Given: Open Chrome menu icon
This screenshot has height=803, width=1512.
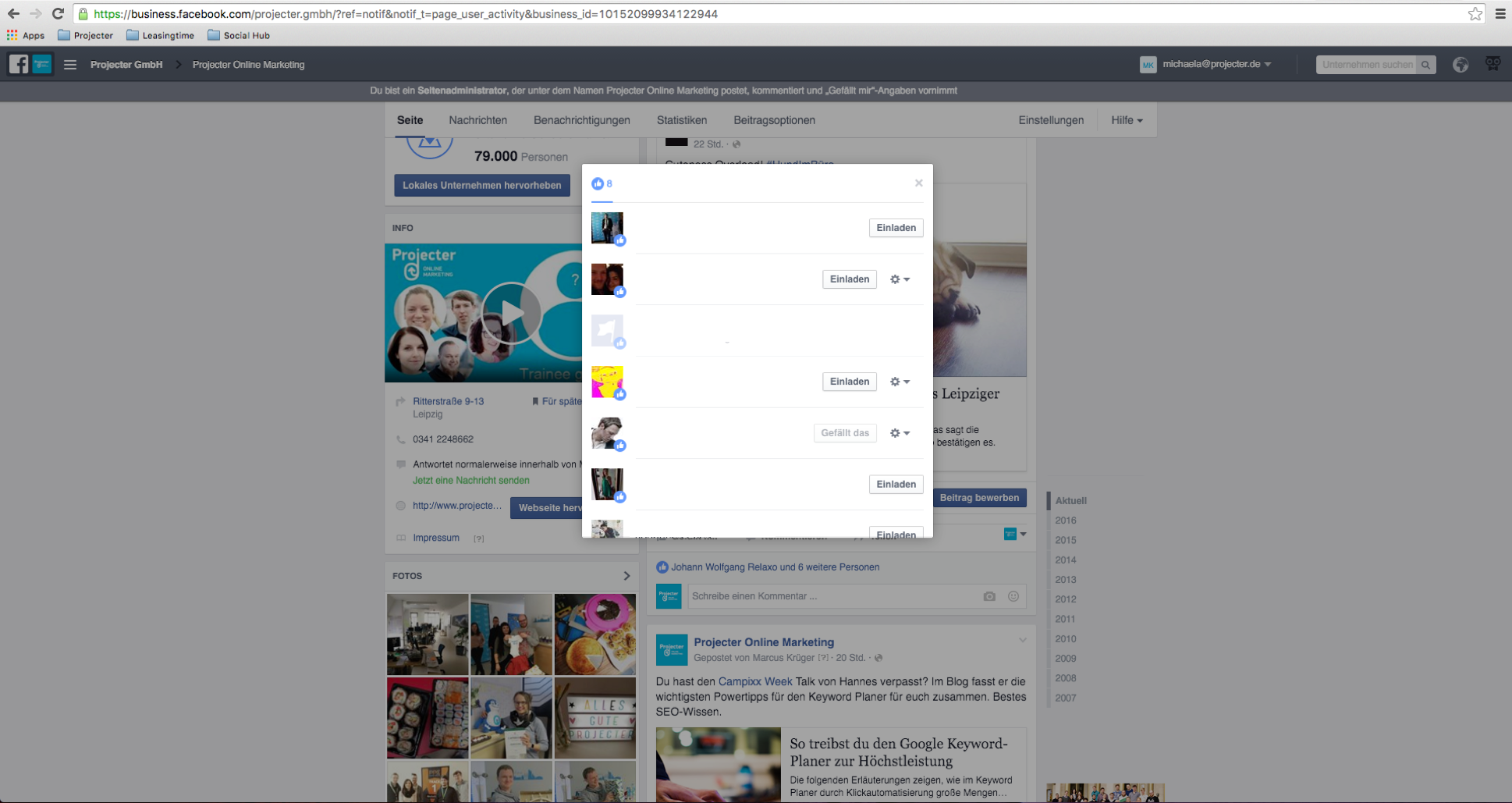Looking at the screenshot, I should (x=1500, y=13).
